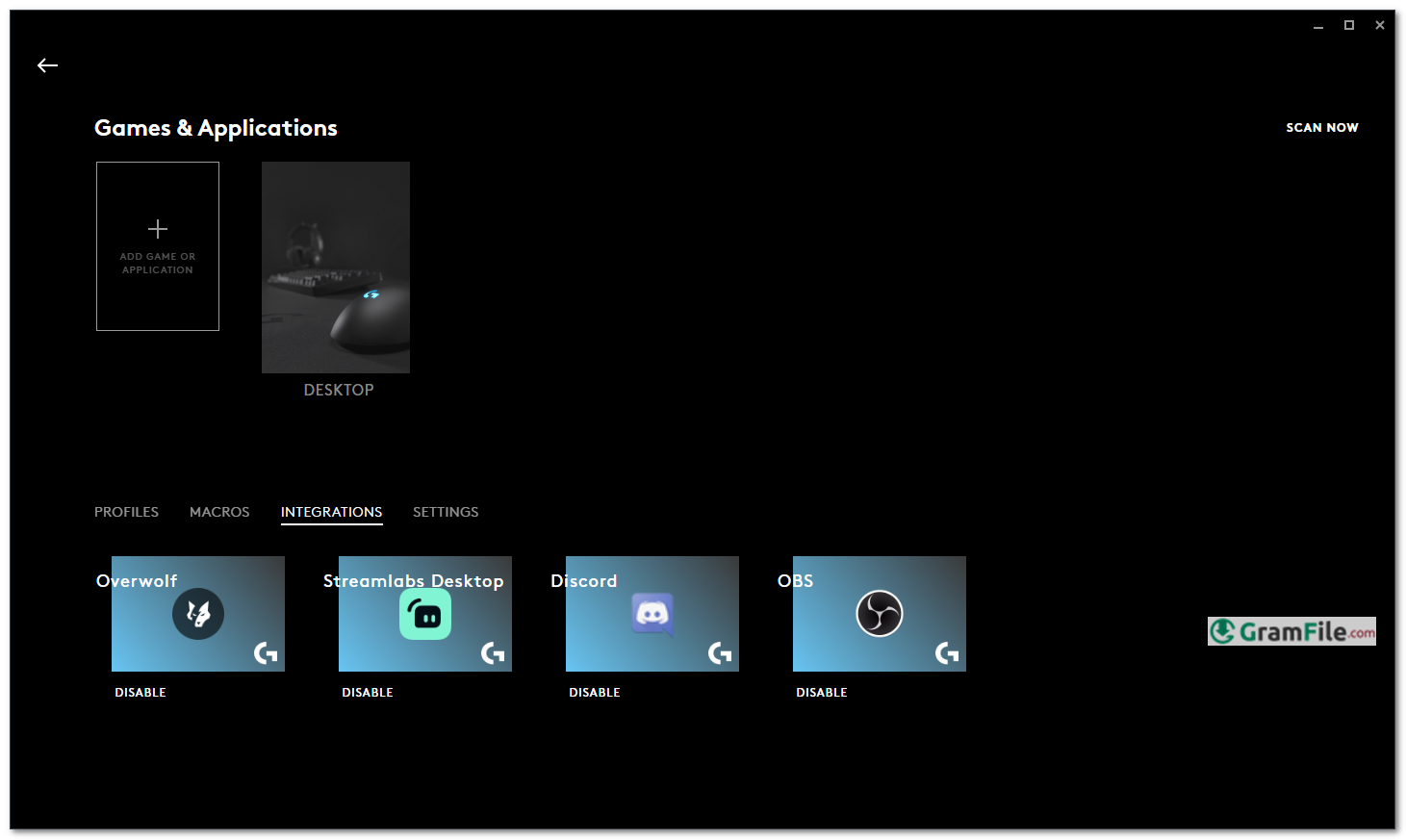Image resolution: width=1406 pixels, height=840 pixels.
Task: Open the OBS logo icon
Action: tap(880, 614)
